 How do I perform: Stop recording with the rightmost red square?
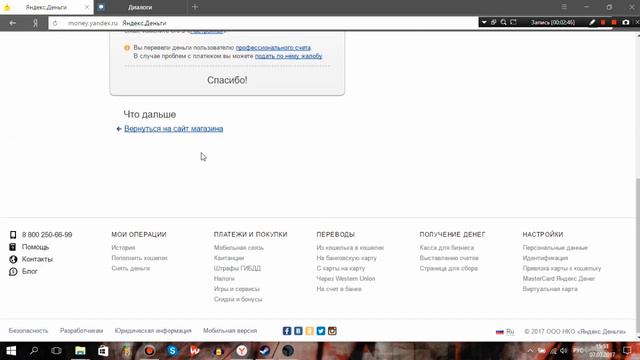(x=614, y=22)
